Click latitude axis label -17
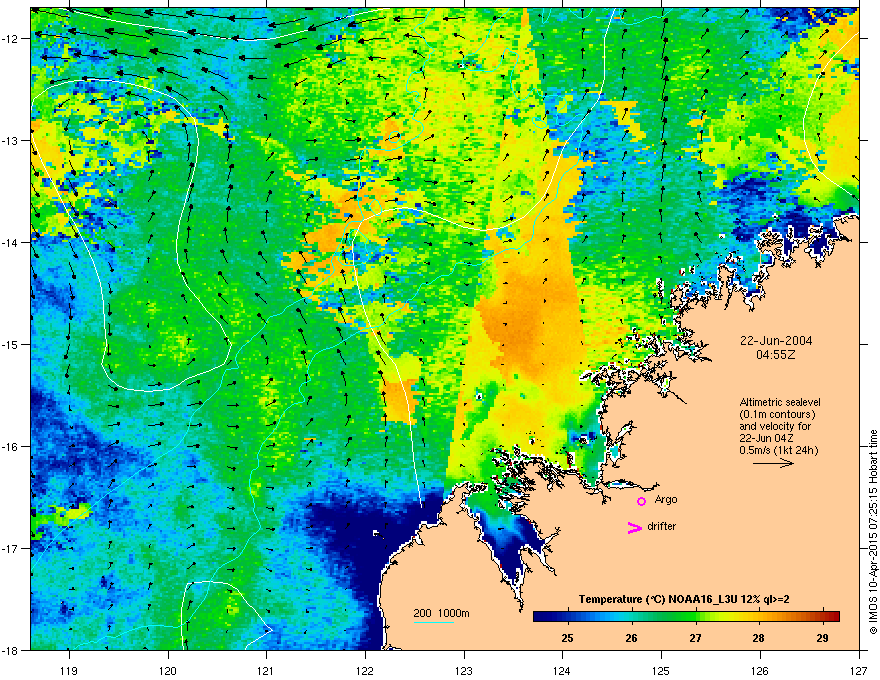The width and height of the screenshot is (880, 680). point(11,549)
